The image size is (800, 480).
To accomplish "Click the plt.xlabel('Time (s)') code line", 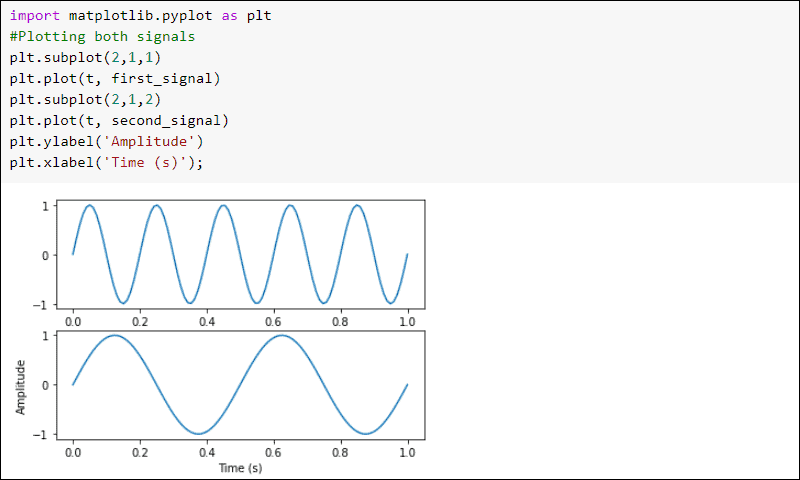I will tap(106, 162).
